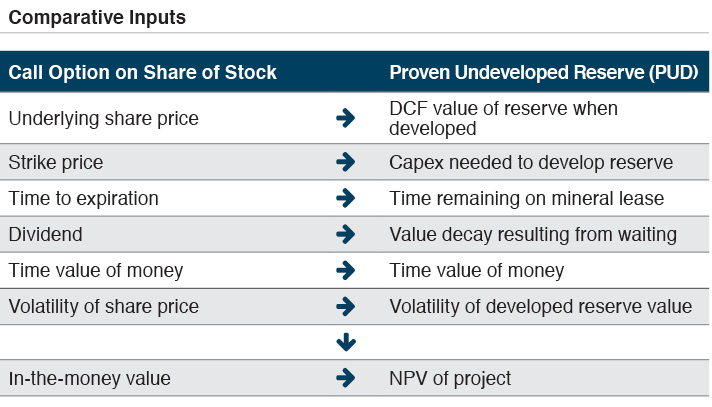The image size is (712, 407).
Task: Click the downward-pointing arrow
Action: pyautogui.click(x=346, y=342)
